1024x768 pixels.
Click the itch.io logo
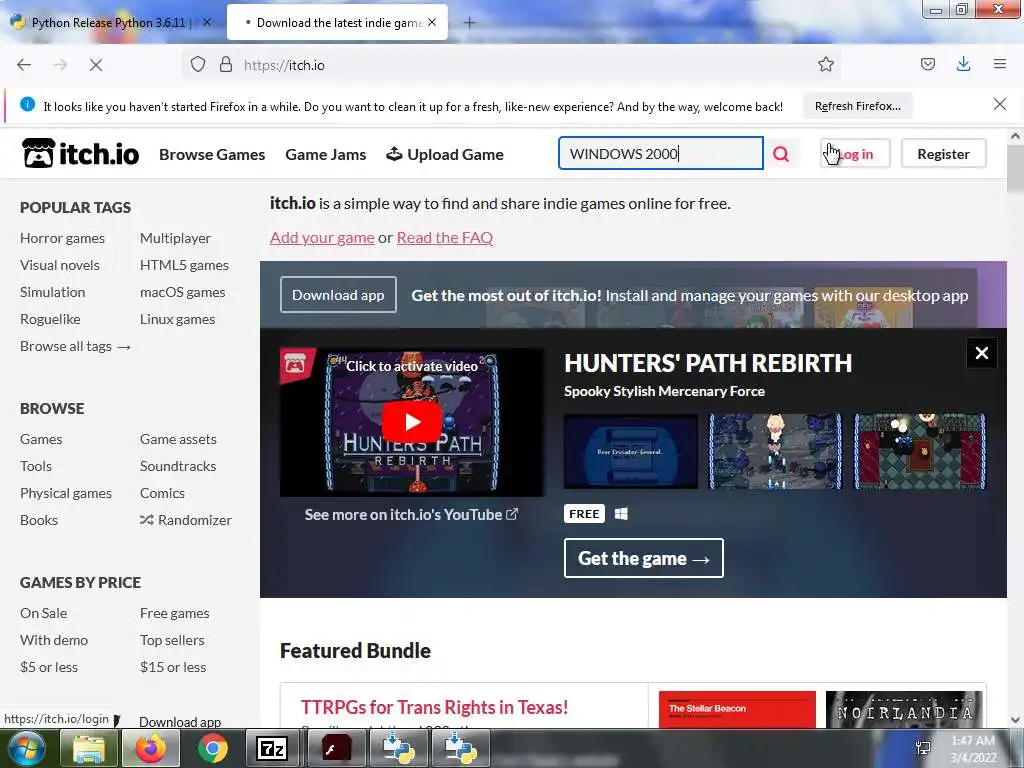[80, 154]
